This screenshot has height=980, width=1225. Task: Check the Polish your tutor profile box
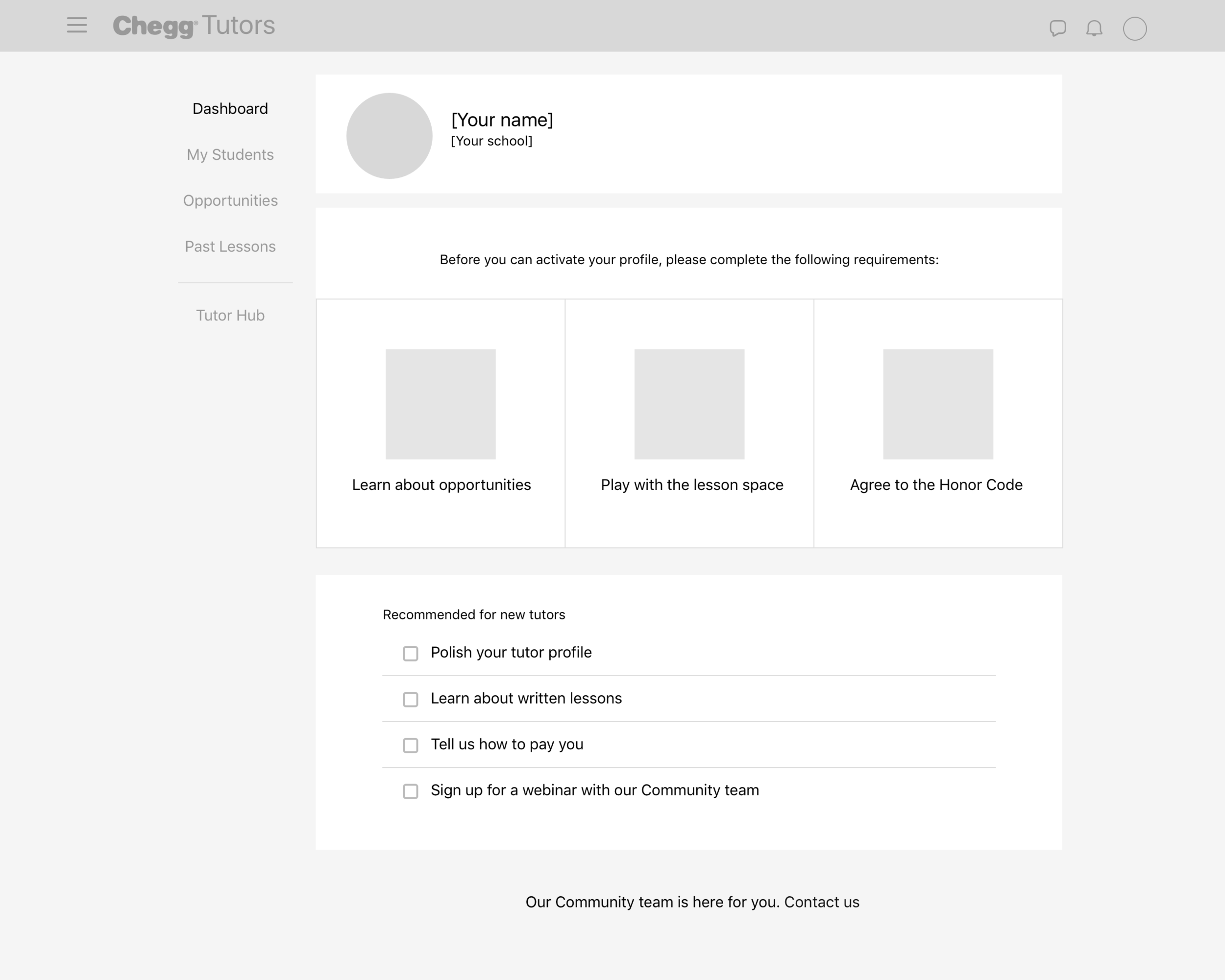(x=410, y=653)
